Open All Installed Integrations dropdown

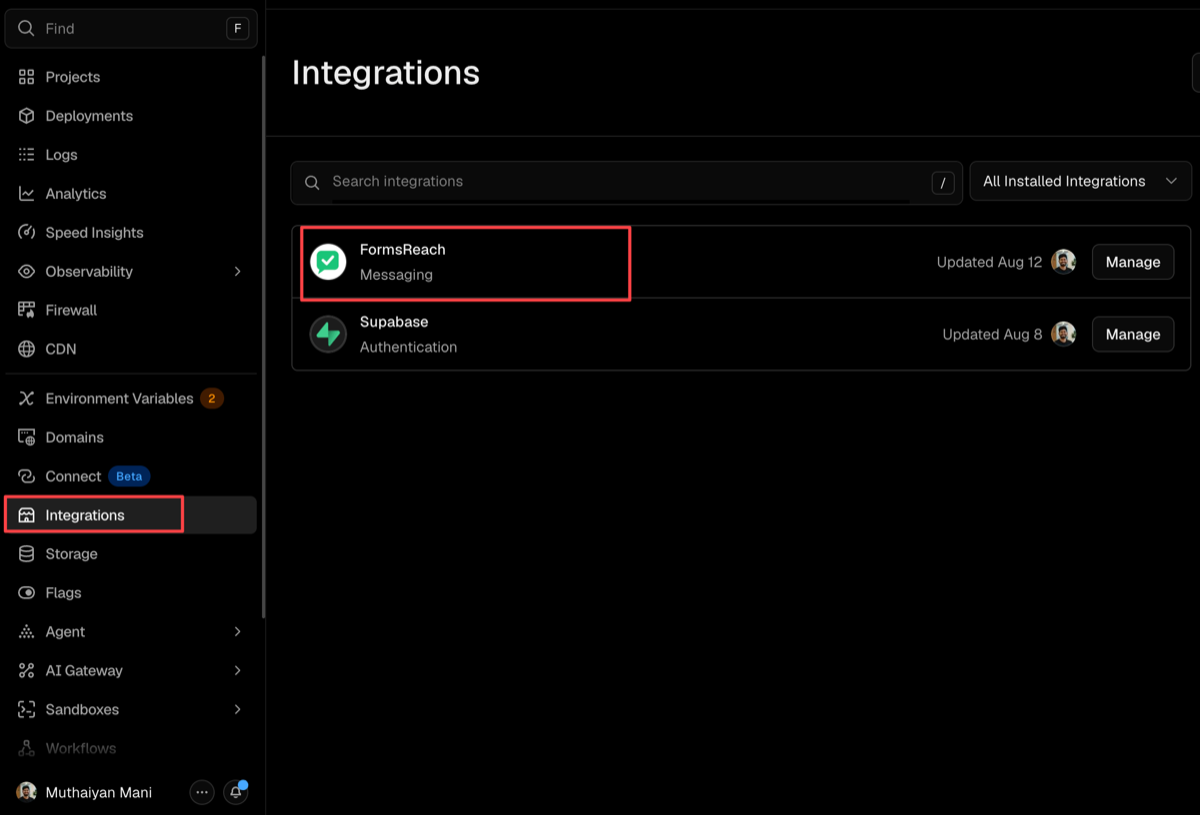[1081, 182]
